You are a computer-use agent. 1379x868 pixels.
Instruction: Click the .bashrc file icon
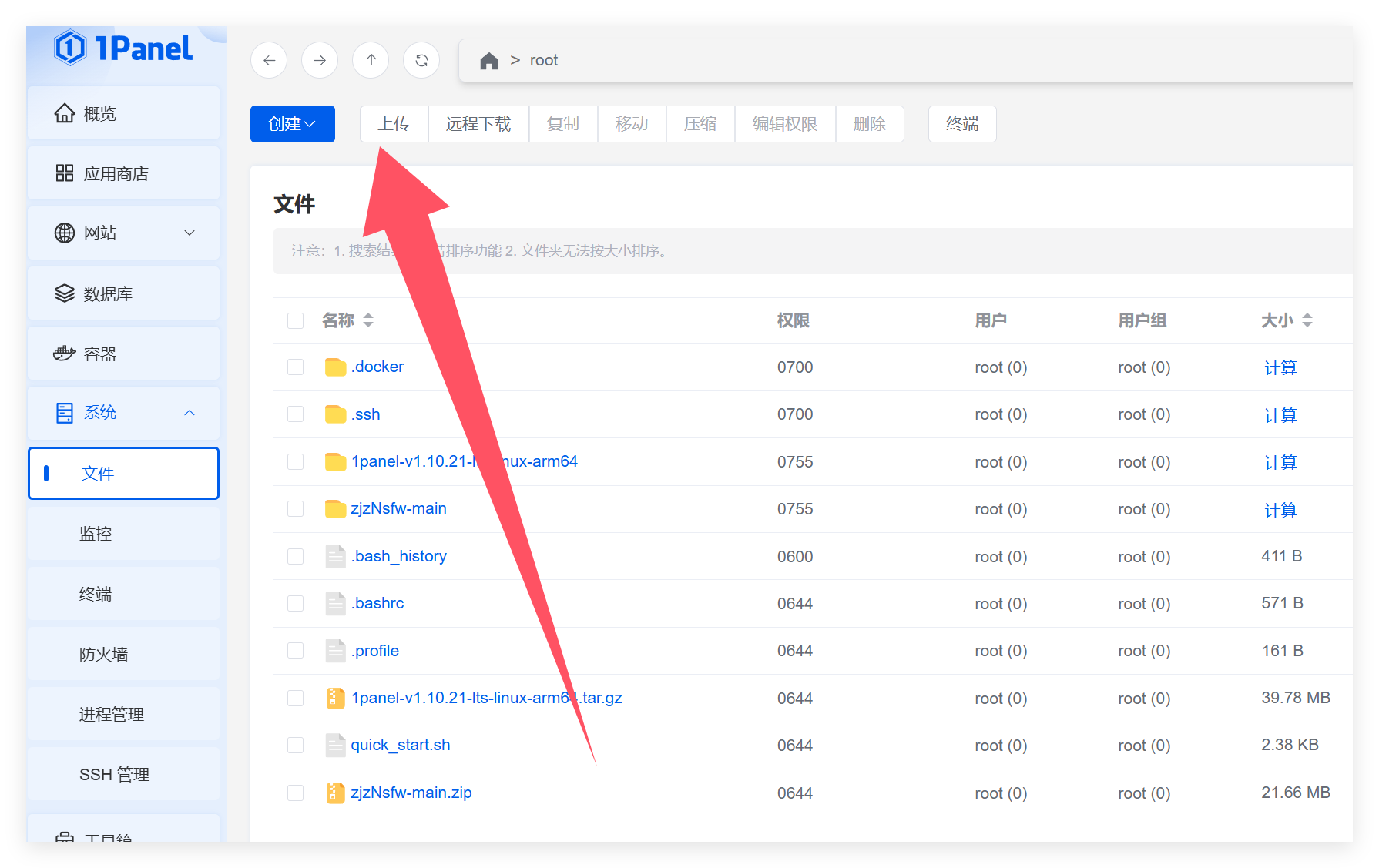point(335,603)
